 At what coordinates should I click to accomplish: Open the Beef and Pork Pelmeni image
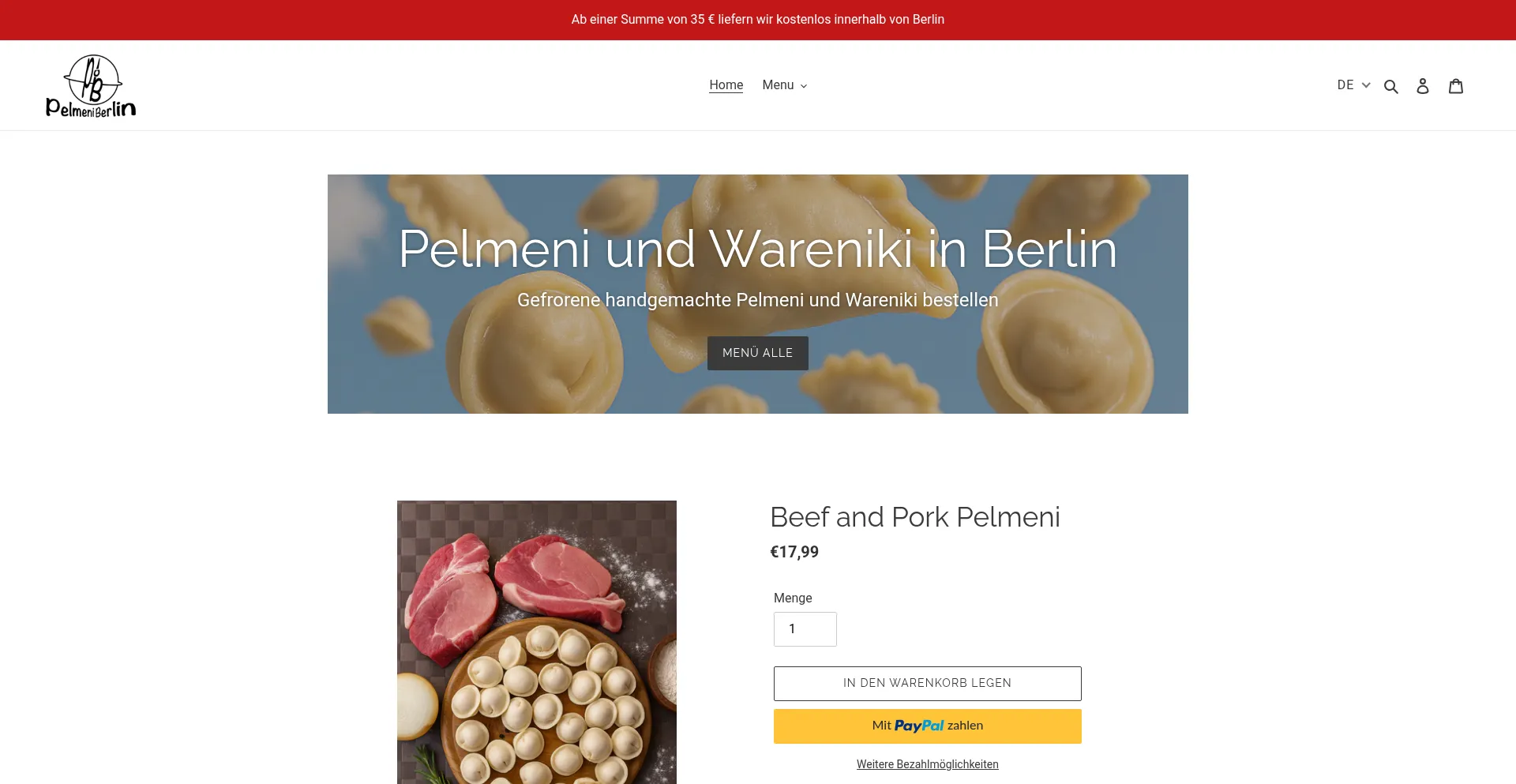click(536, 642)
